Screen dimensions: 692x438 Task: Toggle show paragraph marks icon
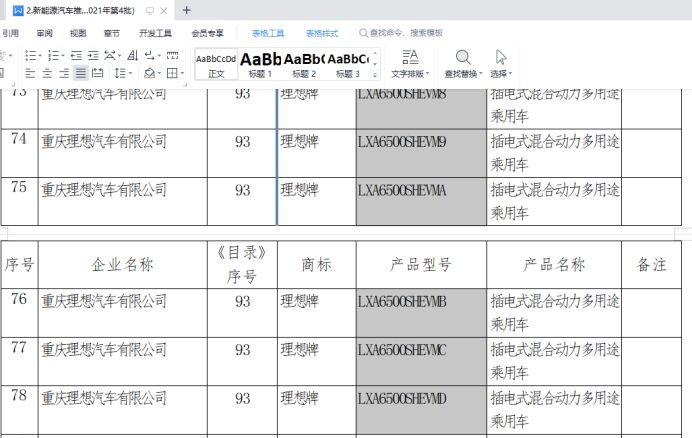click(x=150, y=56)
